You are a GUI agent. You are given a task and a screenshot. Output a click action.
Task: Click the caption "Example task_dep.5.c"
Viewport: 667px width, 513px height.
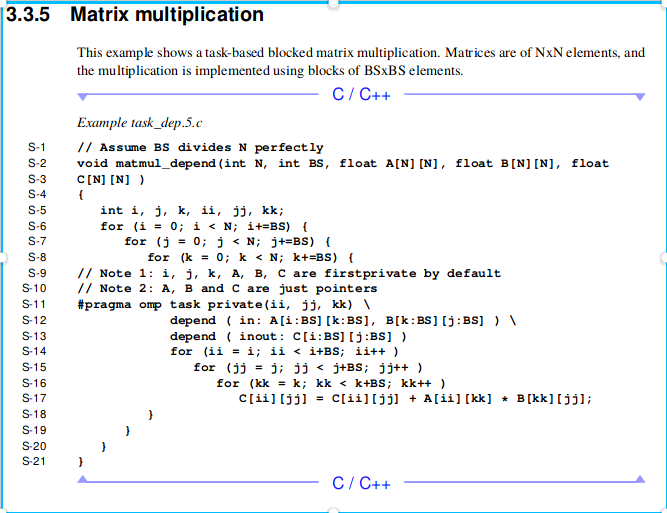click(140, 123)
